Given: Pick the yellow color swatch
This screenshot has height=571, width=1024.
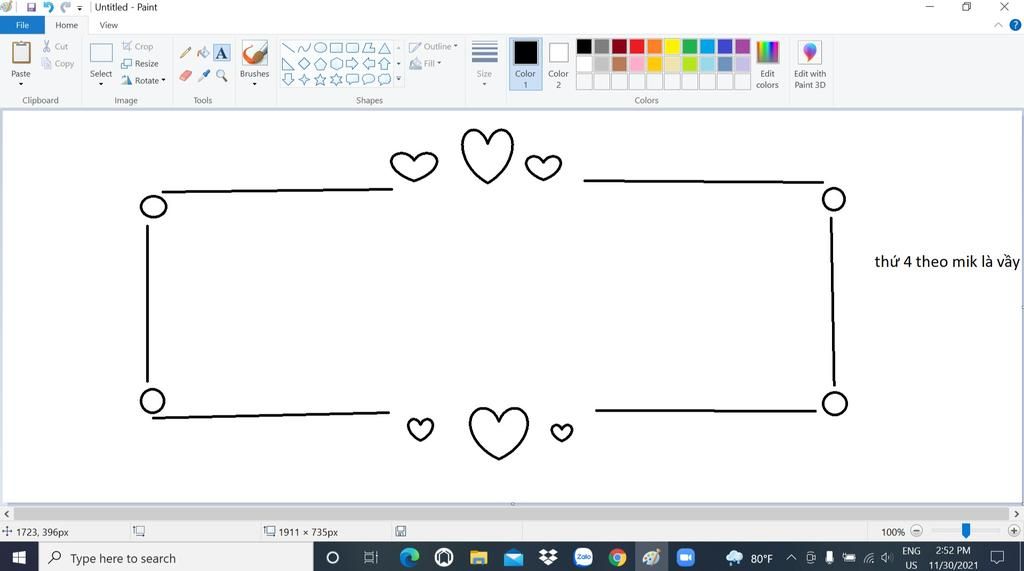Looking at the screenshot, I should (672, 46).
